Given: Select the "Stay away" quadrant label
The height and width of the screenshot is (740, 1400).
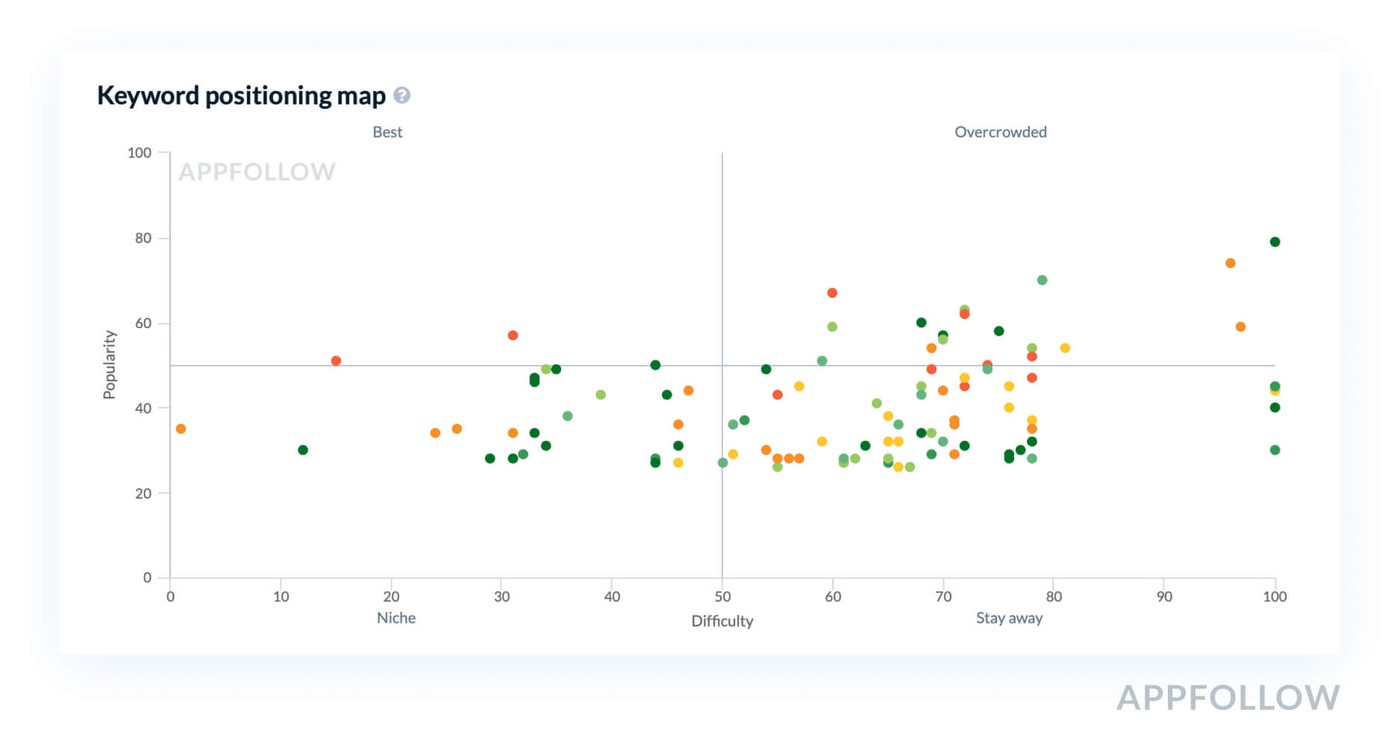Looking at the screenshot, I should [x=1009, y=618].
